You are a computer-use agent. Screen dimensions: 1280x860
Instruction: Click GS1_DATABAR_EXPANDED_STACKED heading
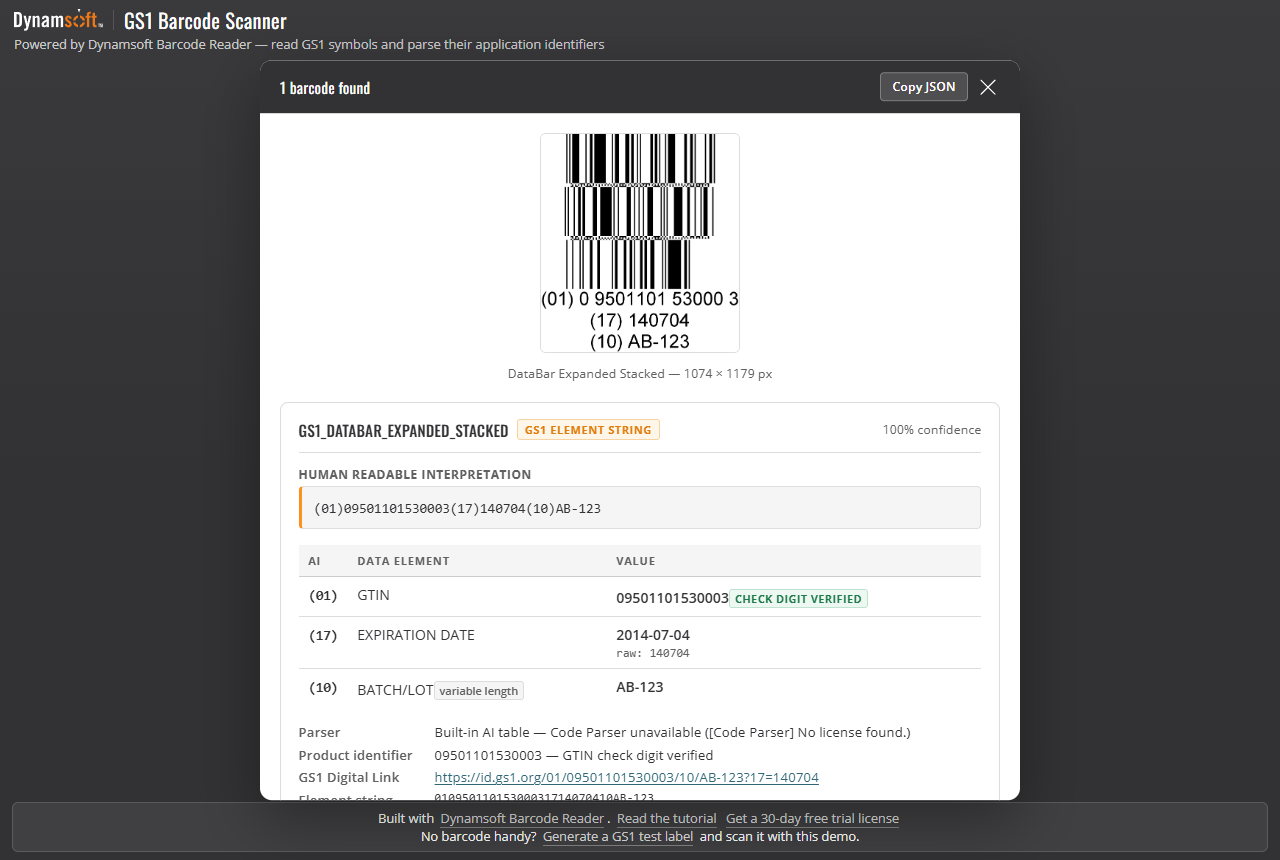point(404,431)
